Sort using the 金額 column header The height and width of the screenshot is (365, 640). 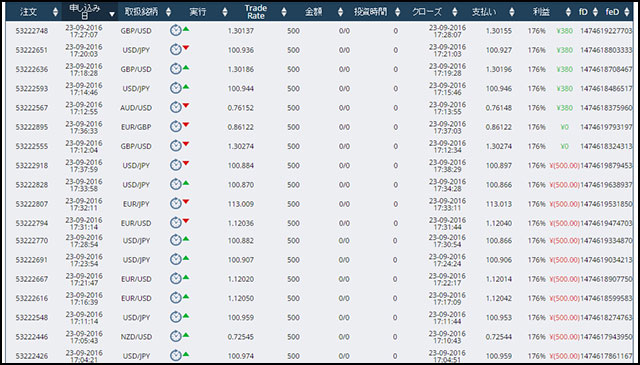[x=313, y=12]
